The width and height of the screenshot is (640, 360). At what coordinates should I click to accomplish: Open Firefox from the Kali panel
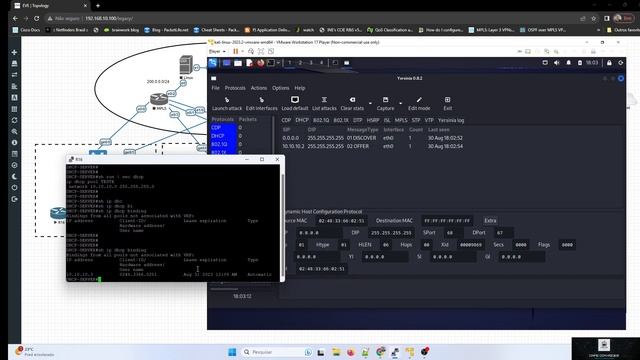(x=260, y=63)
